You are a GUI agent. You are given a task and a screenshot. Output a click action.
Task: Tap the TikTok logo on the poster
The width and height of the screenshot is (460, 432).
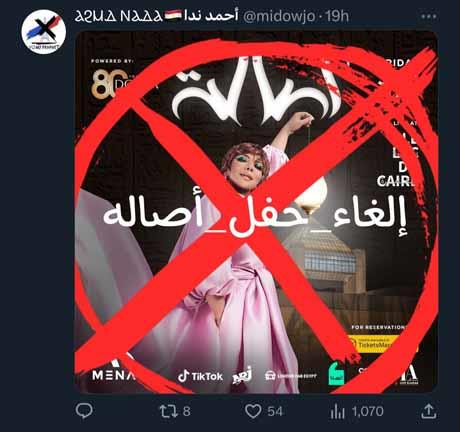tap(200, 377)
